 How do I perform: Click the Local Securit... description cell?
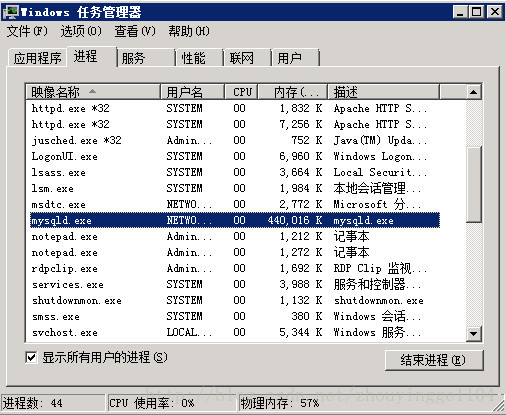[380, 172]
